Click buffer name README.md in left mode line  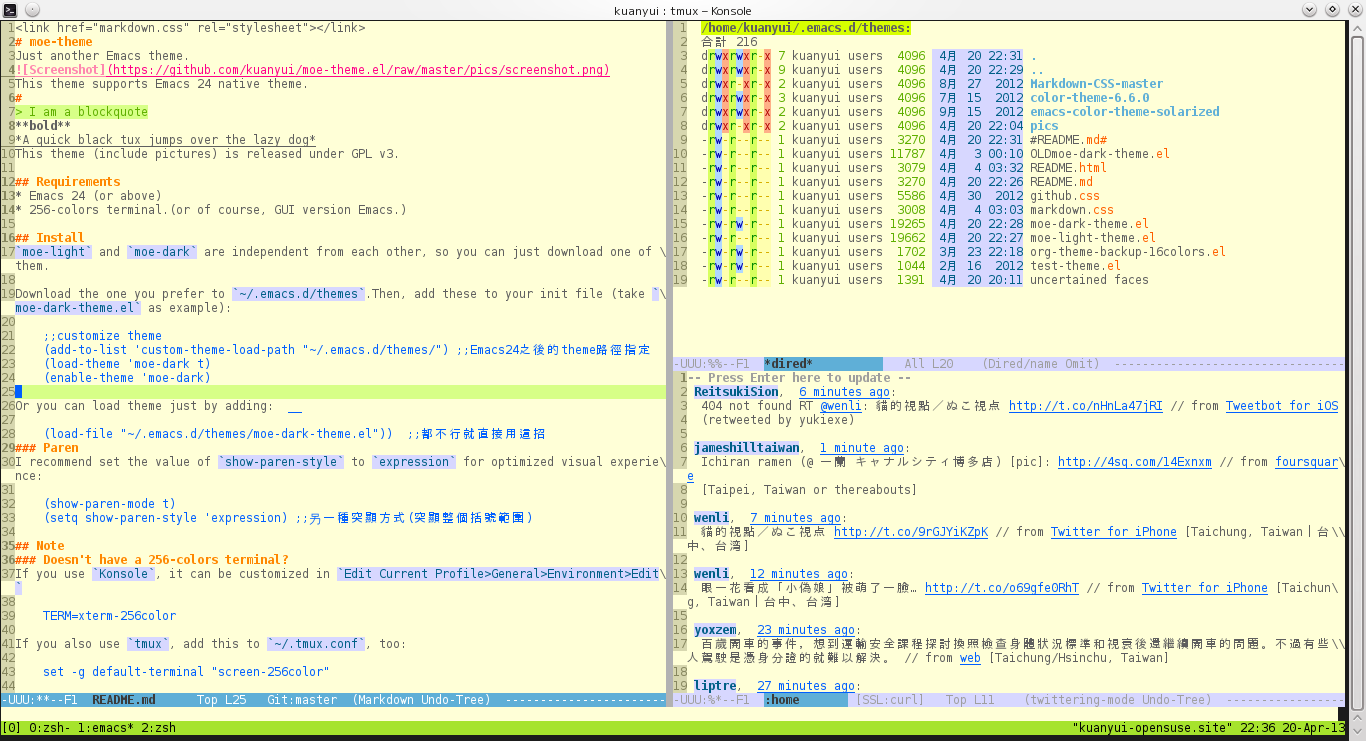(123, 700)
